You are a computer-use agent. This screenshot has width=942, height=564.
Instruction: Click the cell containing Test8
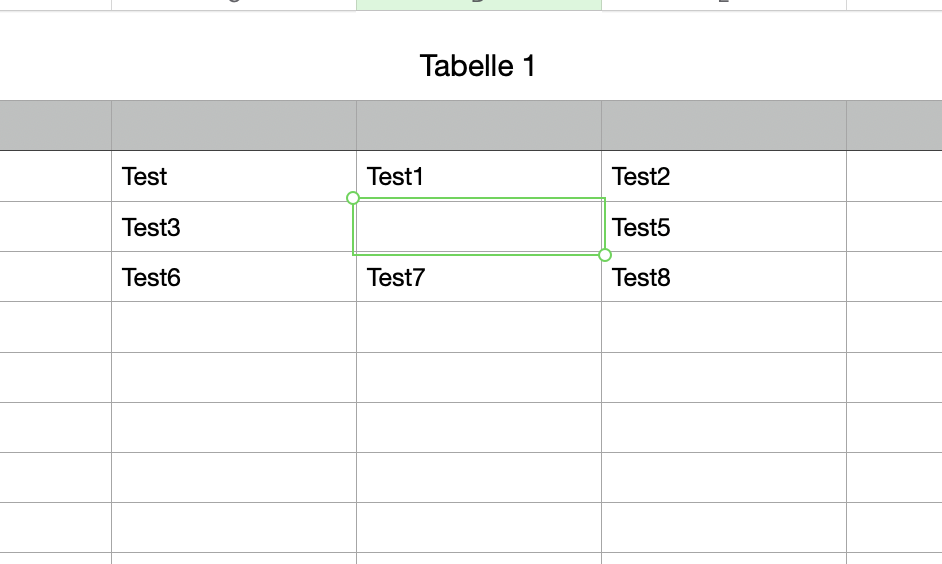723,277
